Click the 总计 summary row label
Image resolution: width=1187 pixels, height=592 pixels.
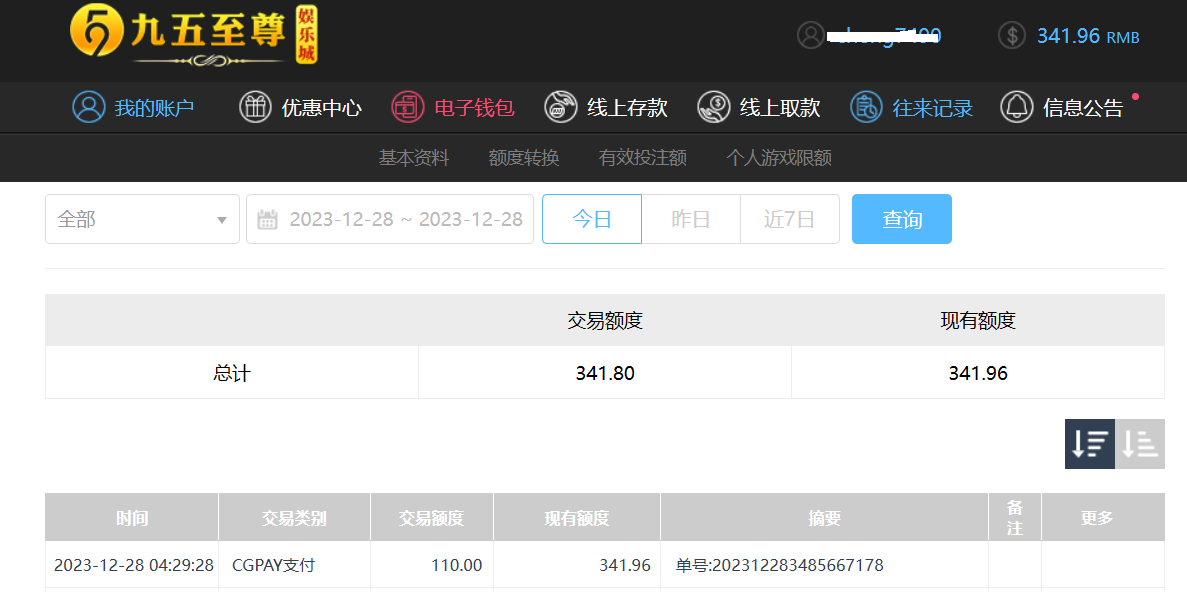tap(232, 373)
